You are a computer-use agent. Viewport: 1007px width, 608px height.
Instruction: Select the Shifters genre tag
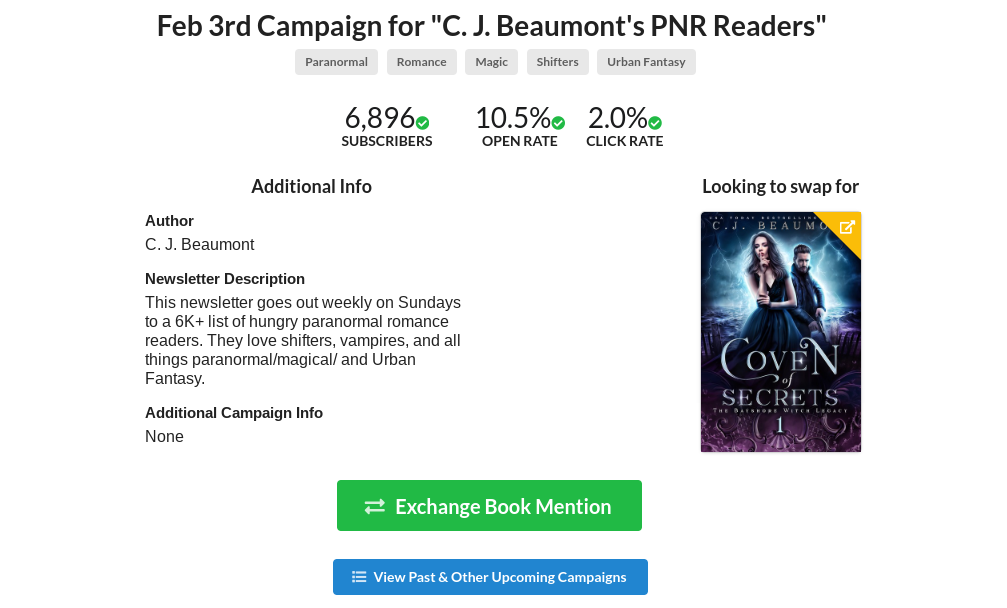557,62
